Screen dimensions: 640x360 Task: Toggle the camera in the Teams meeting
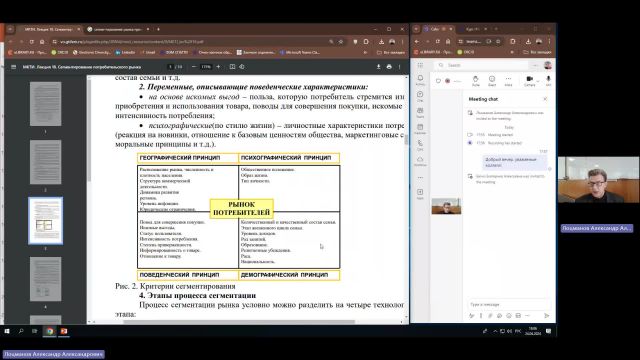529,80
